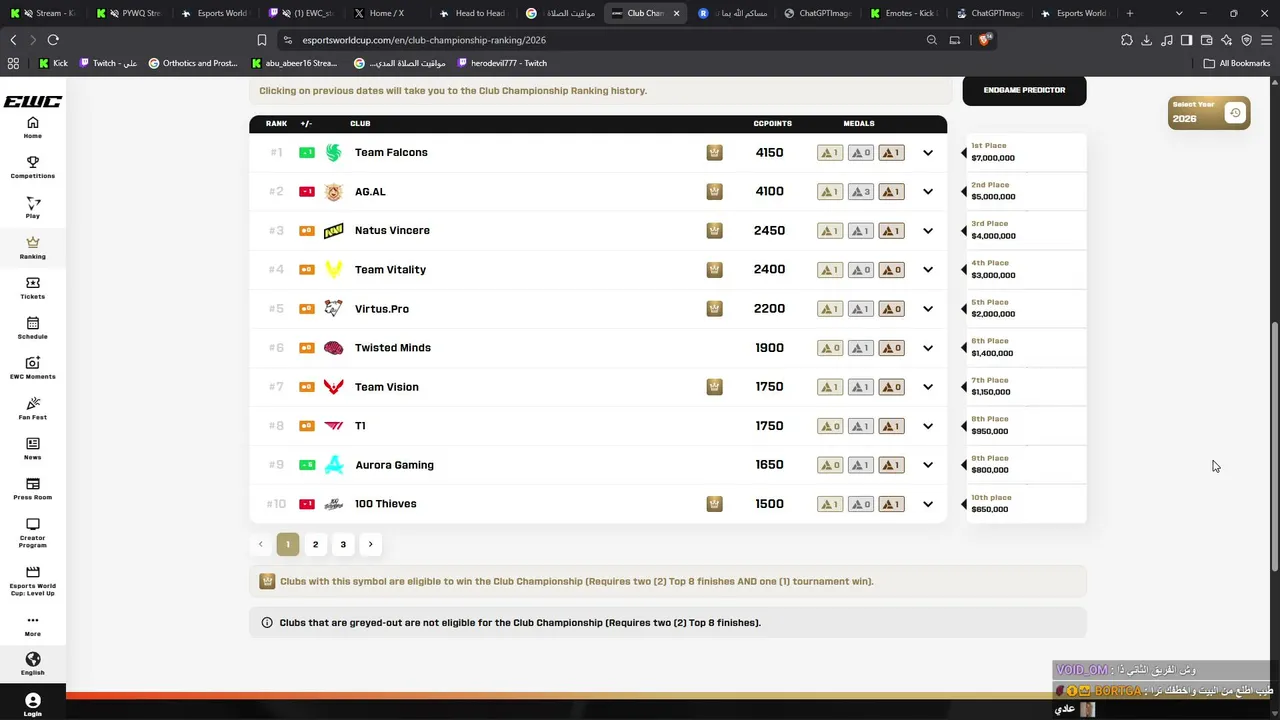Open the herodevil777 - Twitch bookmark
Image resolution: width=1280 pixels, height=720 pixels.
(502, 63)
